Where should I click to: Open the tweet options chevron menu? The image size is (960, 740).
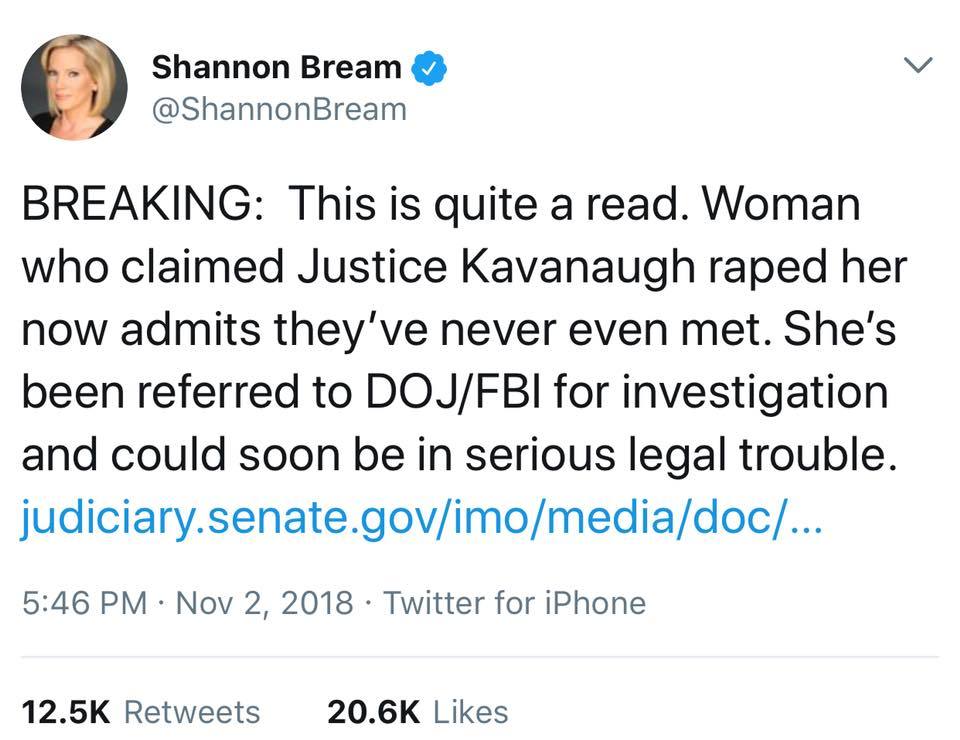[x=917, y=67]
